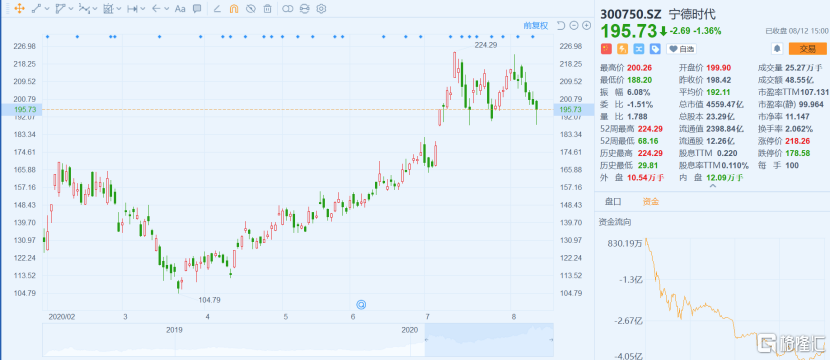Click the orange lightning bolt icon
The image size is (832, 360).
click(622, 49)
